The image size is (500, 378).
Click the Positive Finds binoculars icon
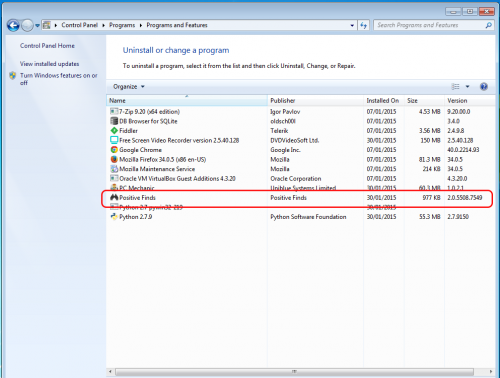coord(114,198)
